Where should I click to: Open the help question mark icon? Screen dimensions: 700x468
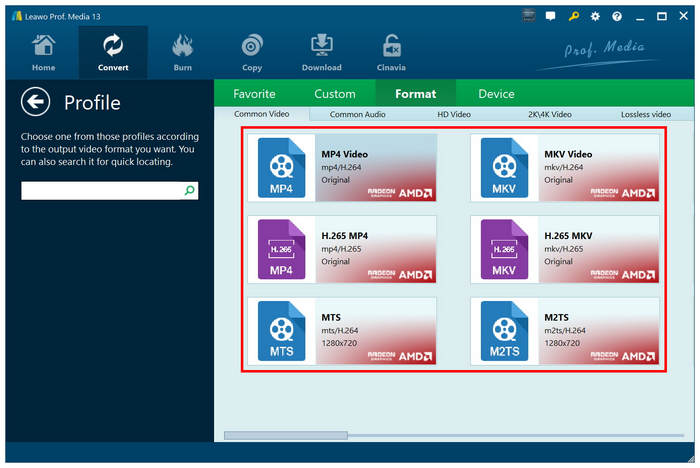point(617,17)
